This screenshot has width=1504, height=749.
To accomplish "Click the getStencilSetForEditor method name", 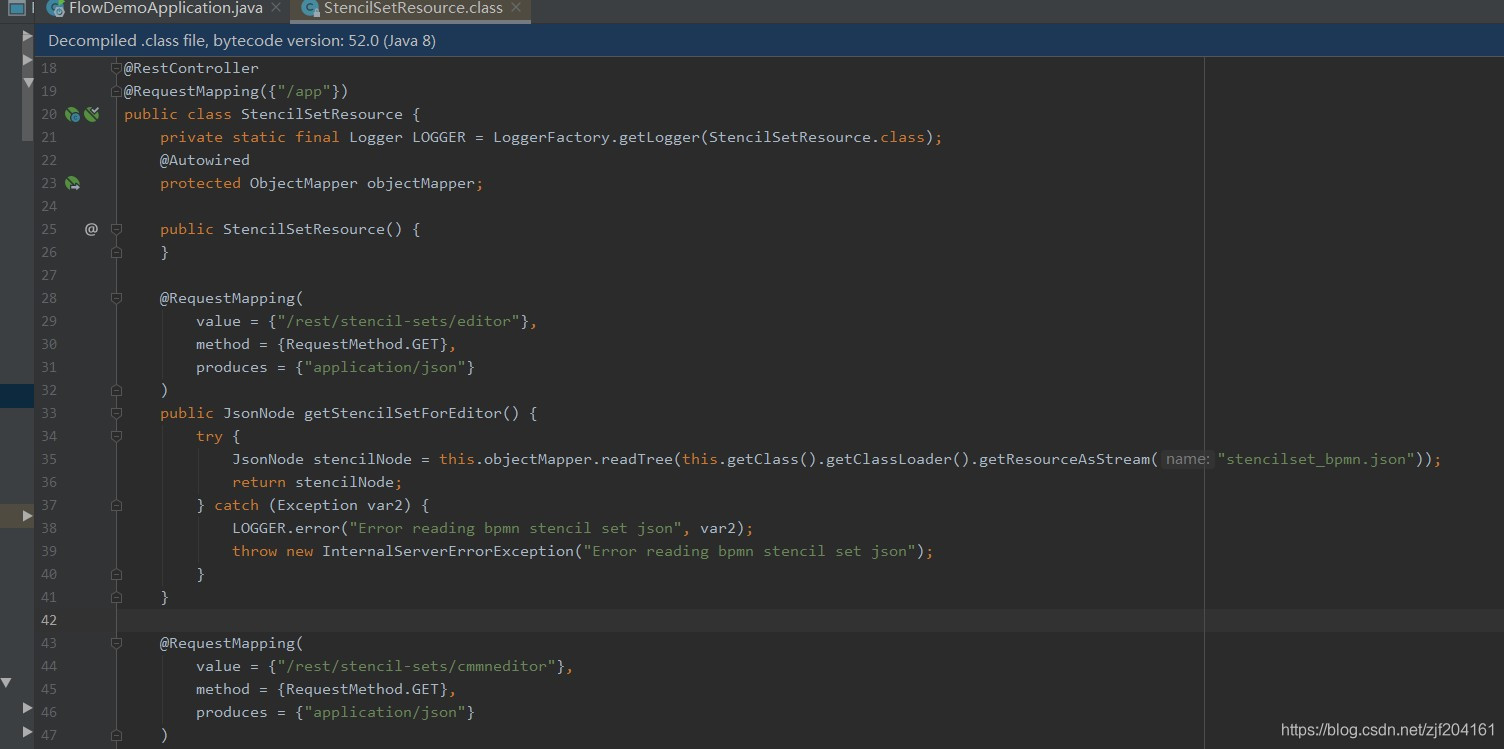I will pyautogui.click(x=403, y=413).
